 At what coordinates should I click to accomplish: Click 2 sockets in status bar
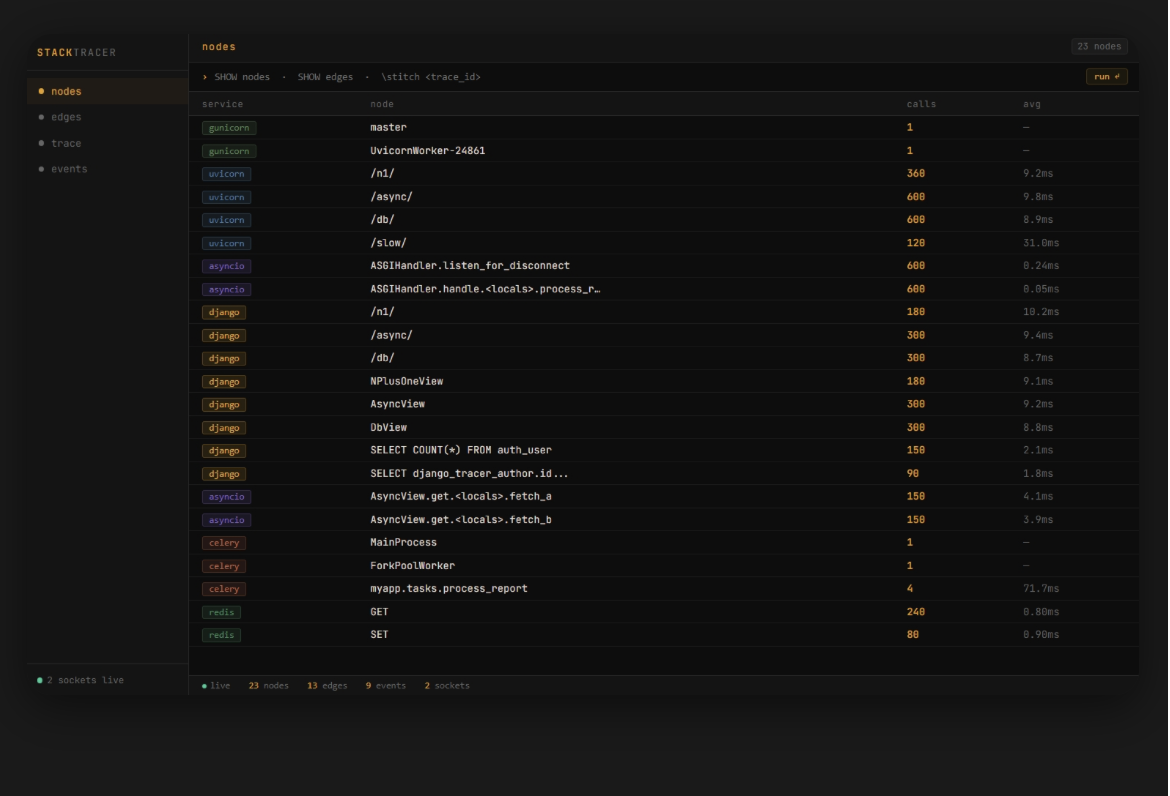coord(447,686)
